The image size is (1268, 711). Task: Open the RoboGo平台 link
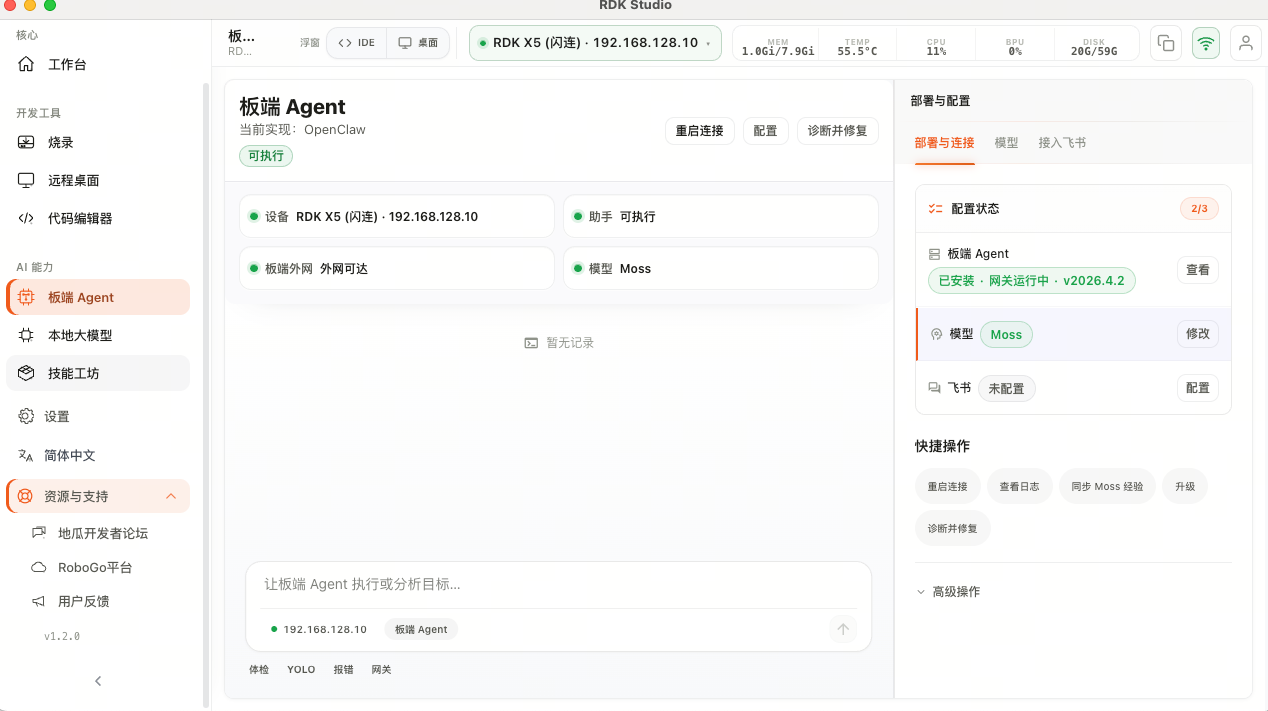pos(95,567)
